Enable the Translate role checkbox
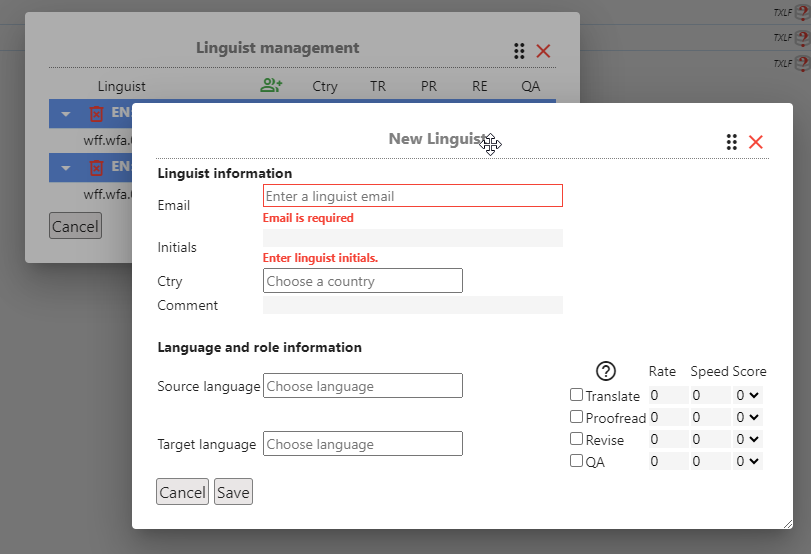Viewport: 811px width, 554px height. pos(576,395)
